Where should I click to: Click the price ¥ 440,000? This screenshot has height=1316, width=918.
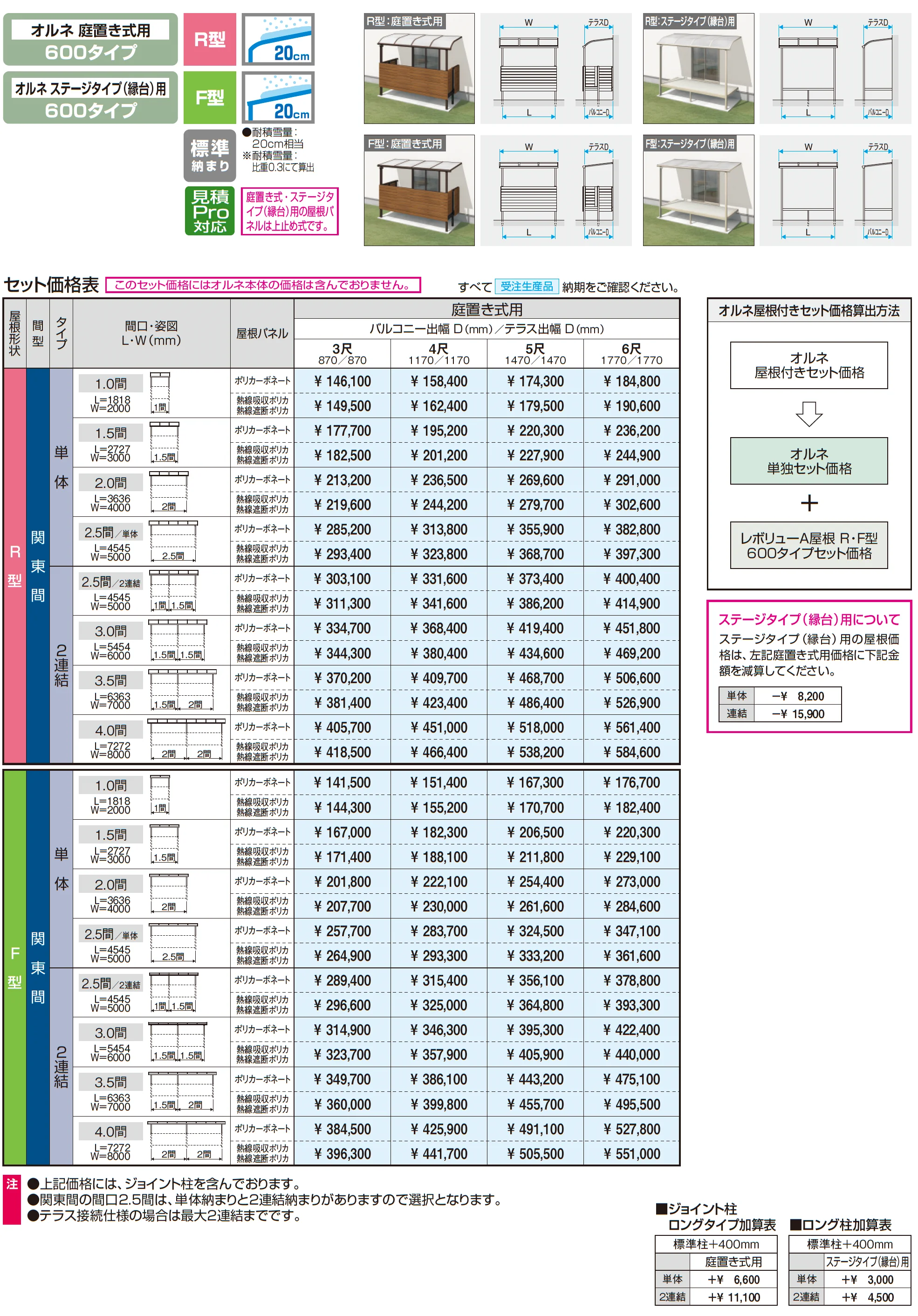pyautogui.click(x=631, y=1055)
